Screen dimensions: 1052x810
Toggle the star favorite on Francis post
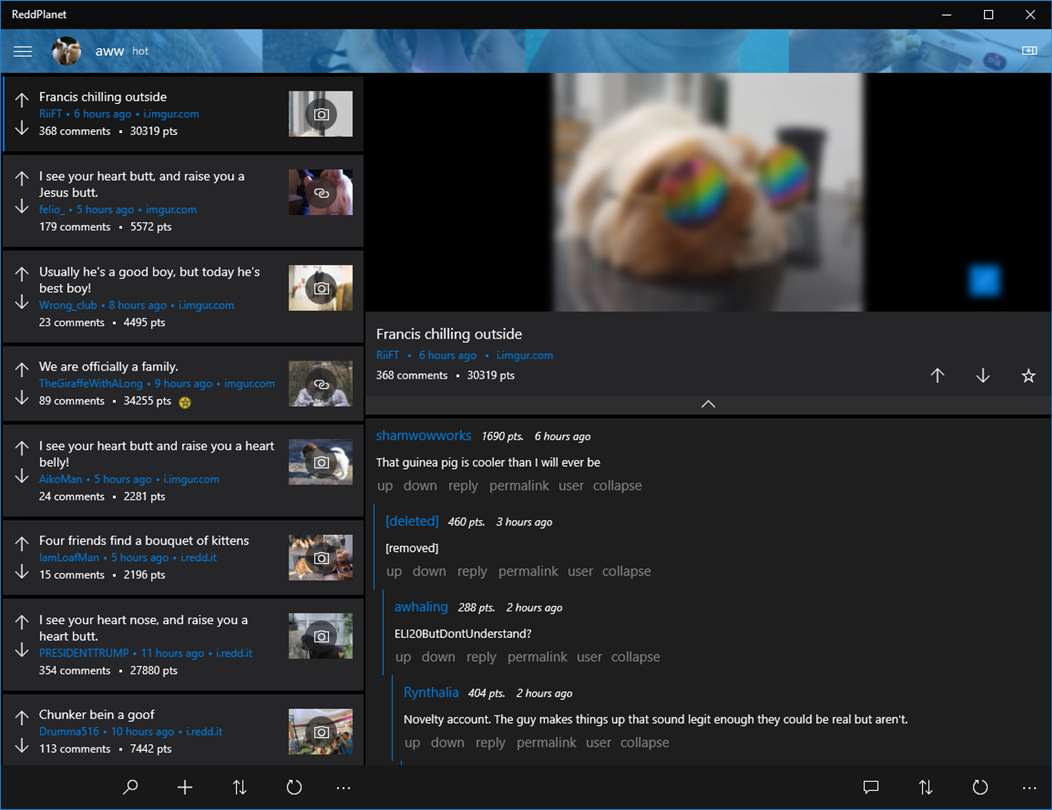(x=1028, y=376)
